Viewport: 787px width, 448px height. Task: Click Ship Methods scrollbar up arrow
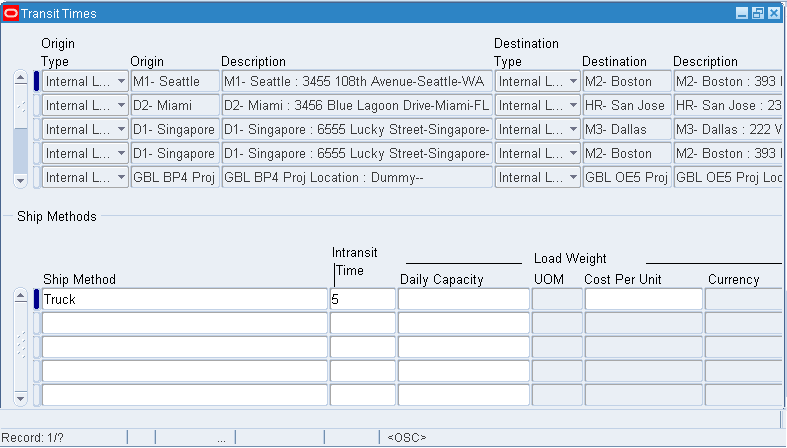21,295
